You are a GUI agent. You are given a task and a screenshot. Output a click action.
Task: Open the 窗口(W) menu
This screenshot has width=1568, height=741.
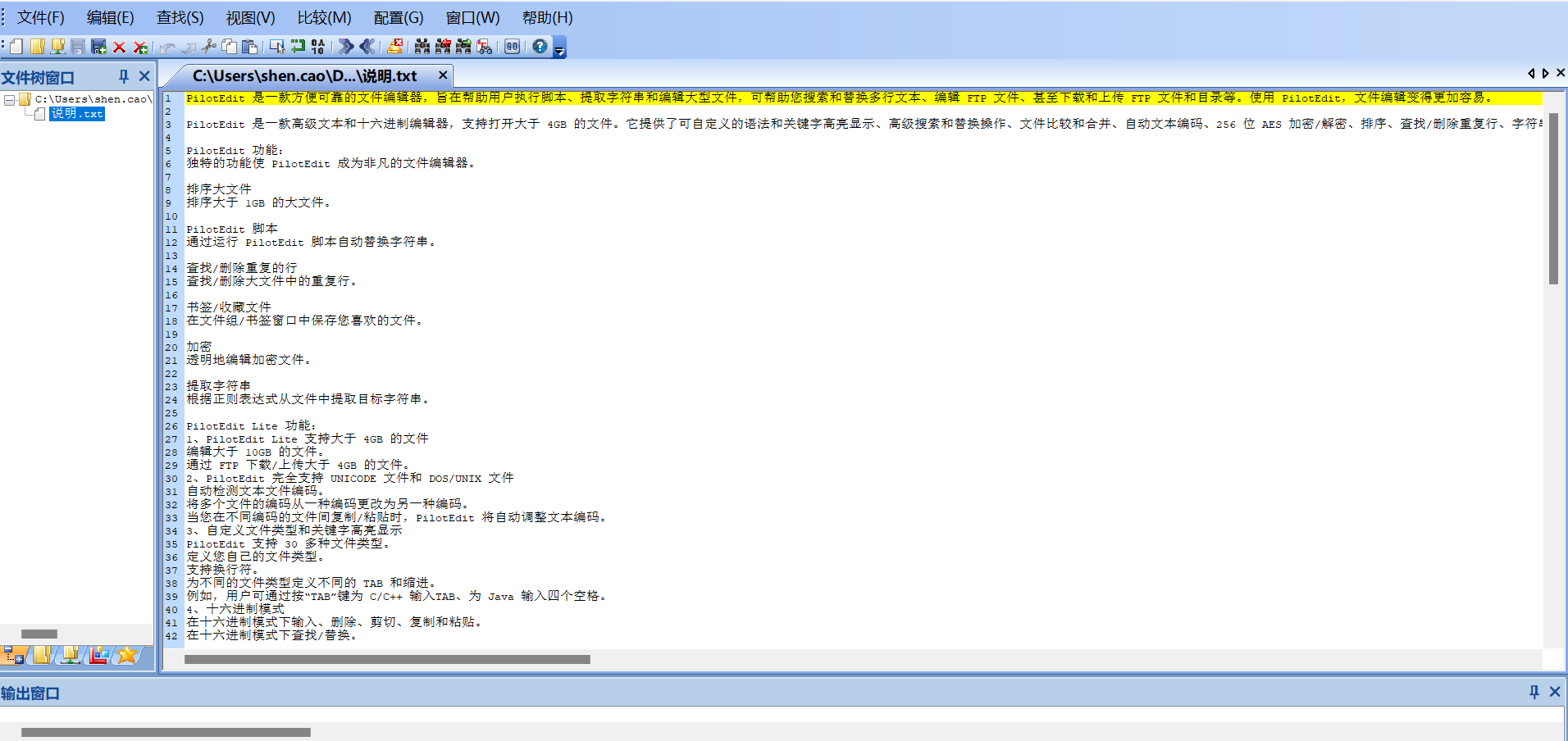click(x=472, y=17)
